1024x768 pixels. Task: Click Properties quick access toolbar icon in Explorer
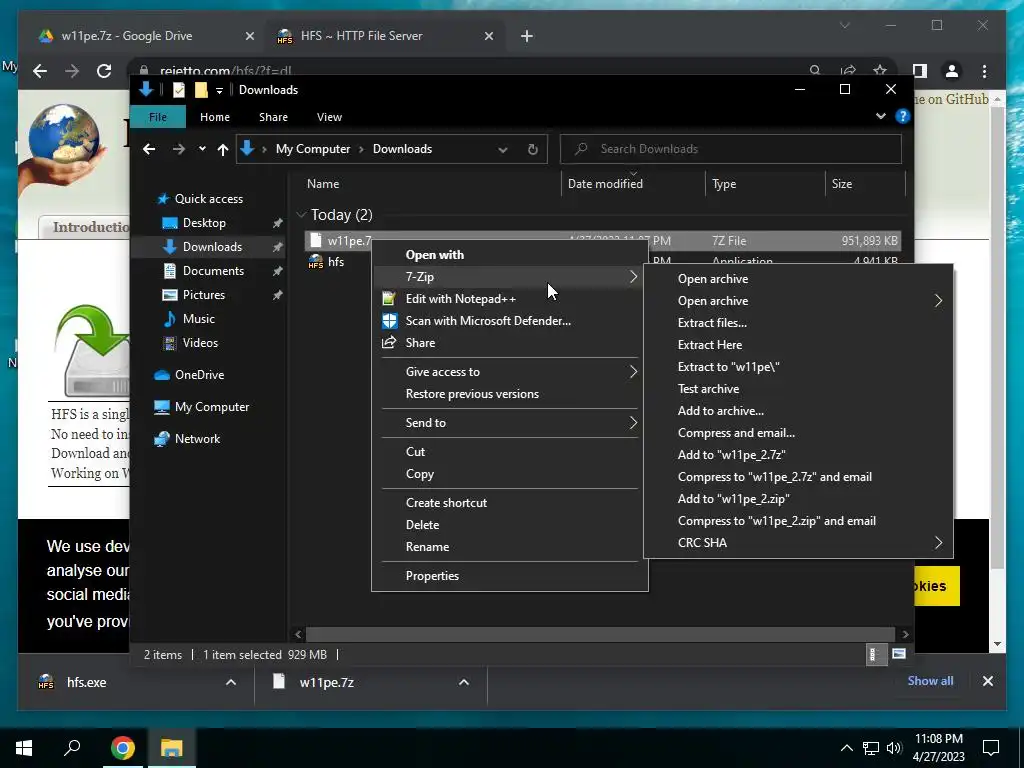179,89
